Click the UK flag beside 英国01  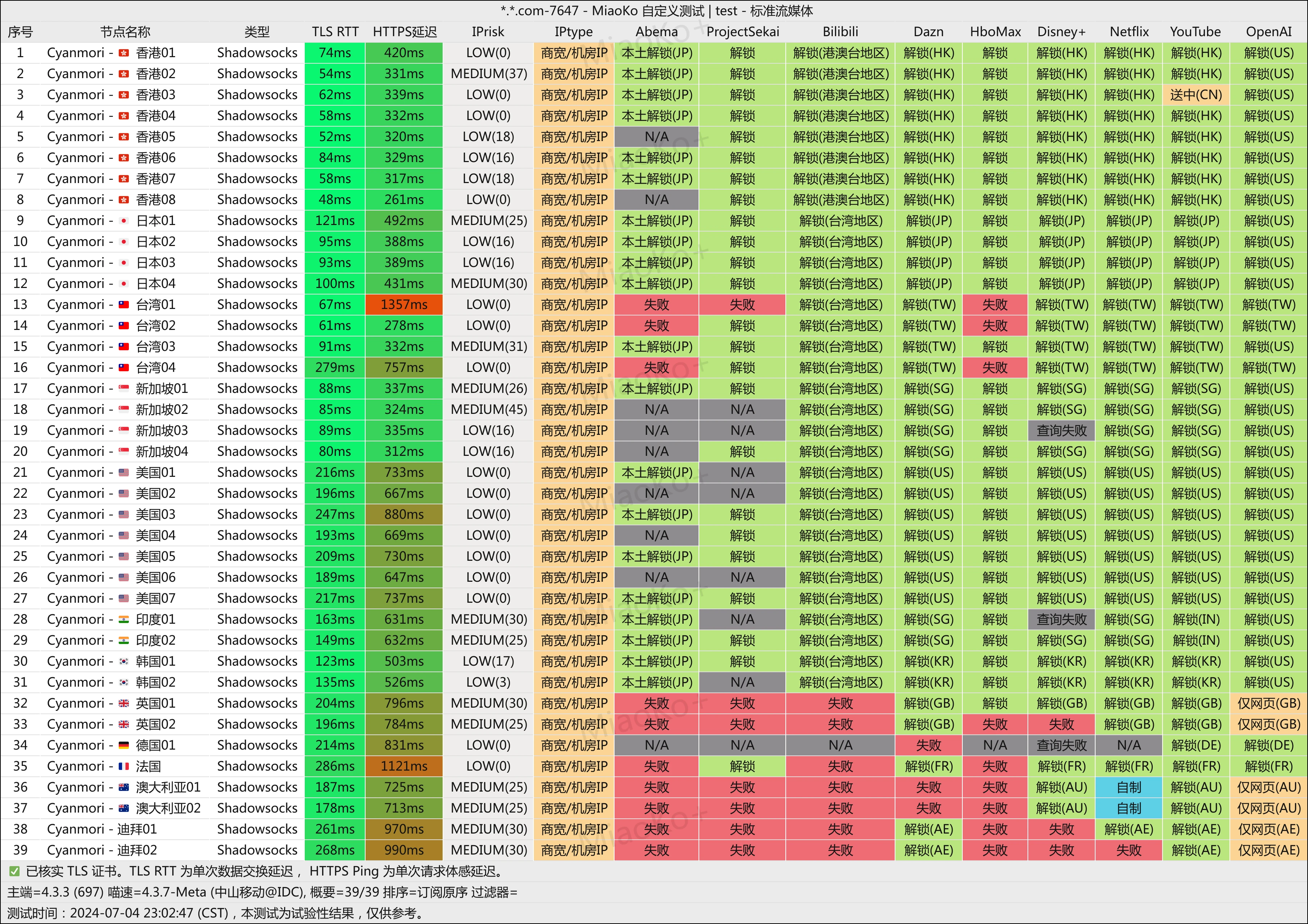(124, 704)
